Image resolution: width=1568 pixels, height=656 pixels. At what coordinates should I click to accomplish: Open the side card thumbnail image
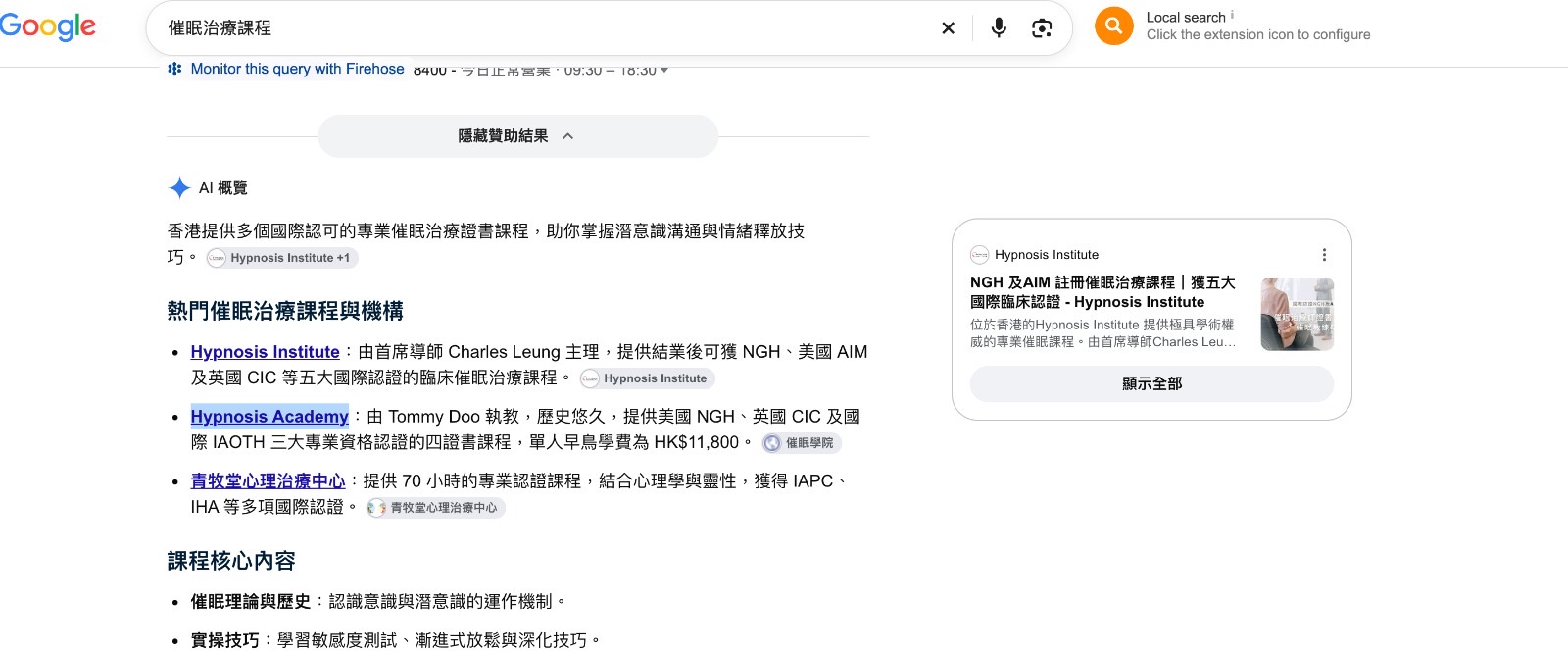tap(1297, 314)
